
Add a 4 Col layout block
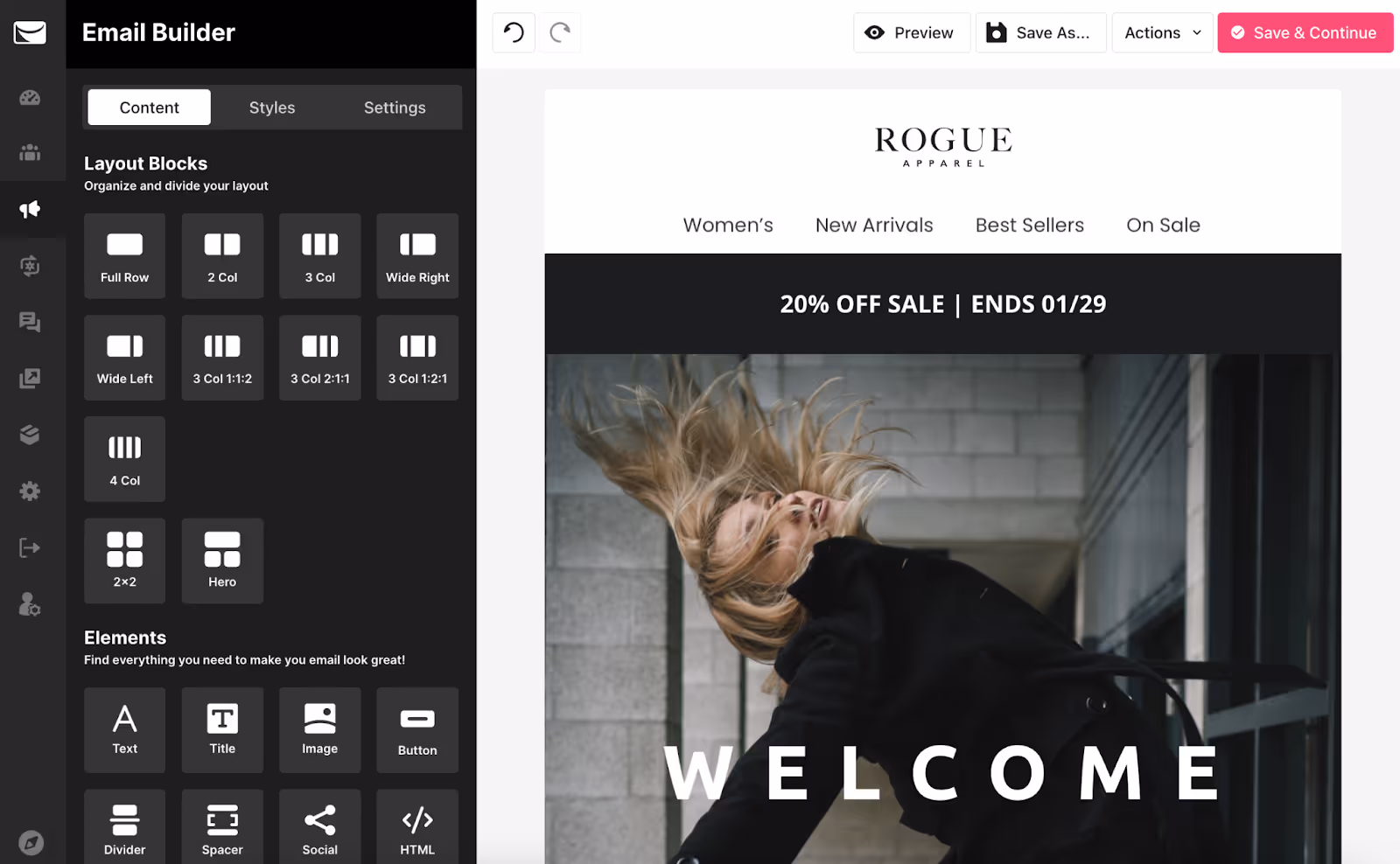124,459
